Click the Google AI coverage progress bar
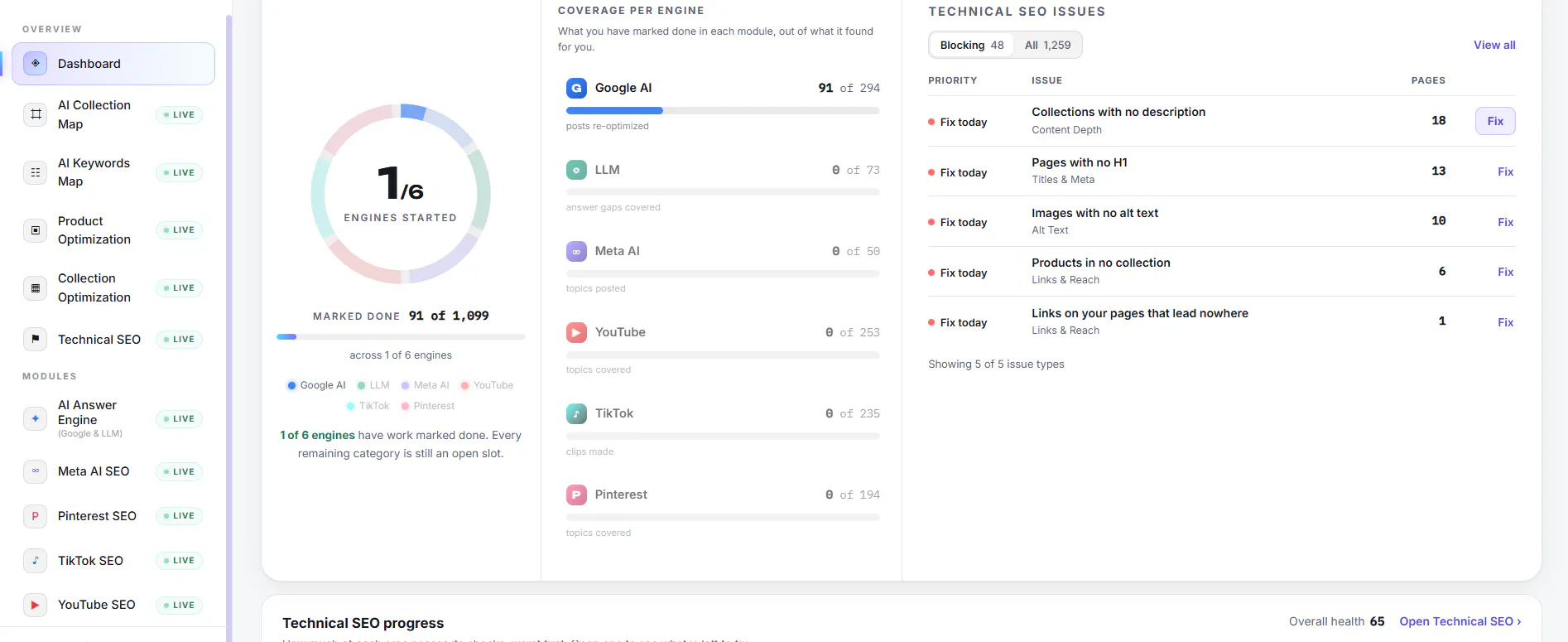Viewport: 1568px width, 642px height. click(x=723, y=110)
